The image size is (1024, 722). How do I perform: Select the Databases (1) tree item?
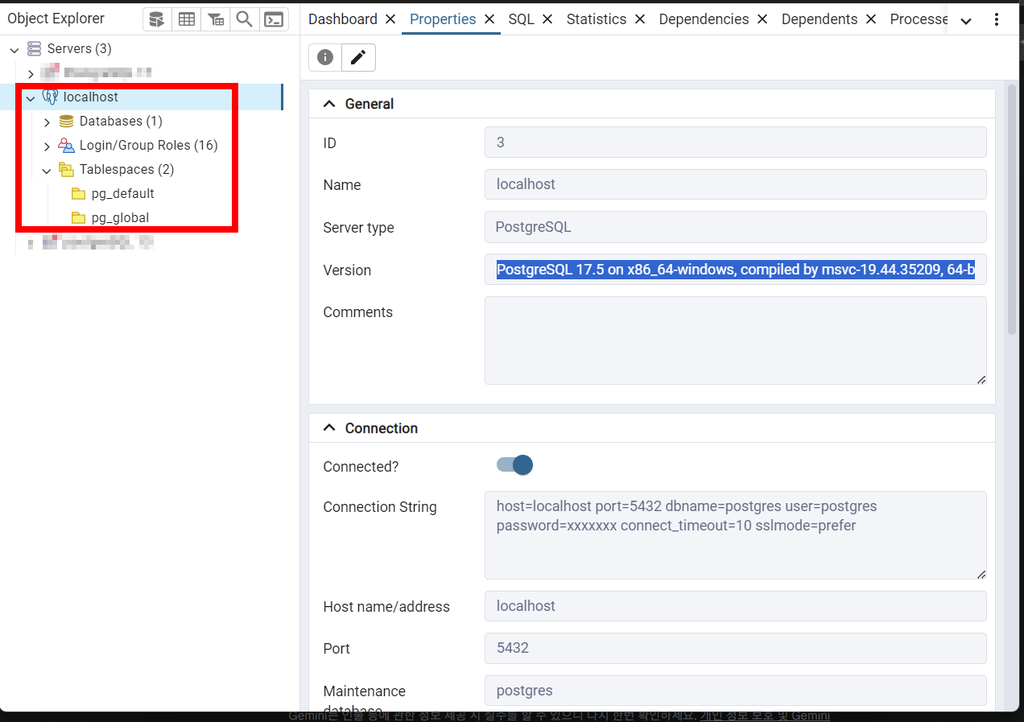(x=121, y=121)
